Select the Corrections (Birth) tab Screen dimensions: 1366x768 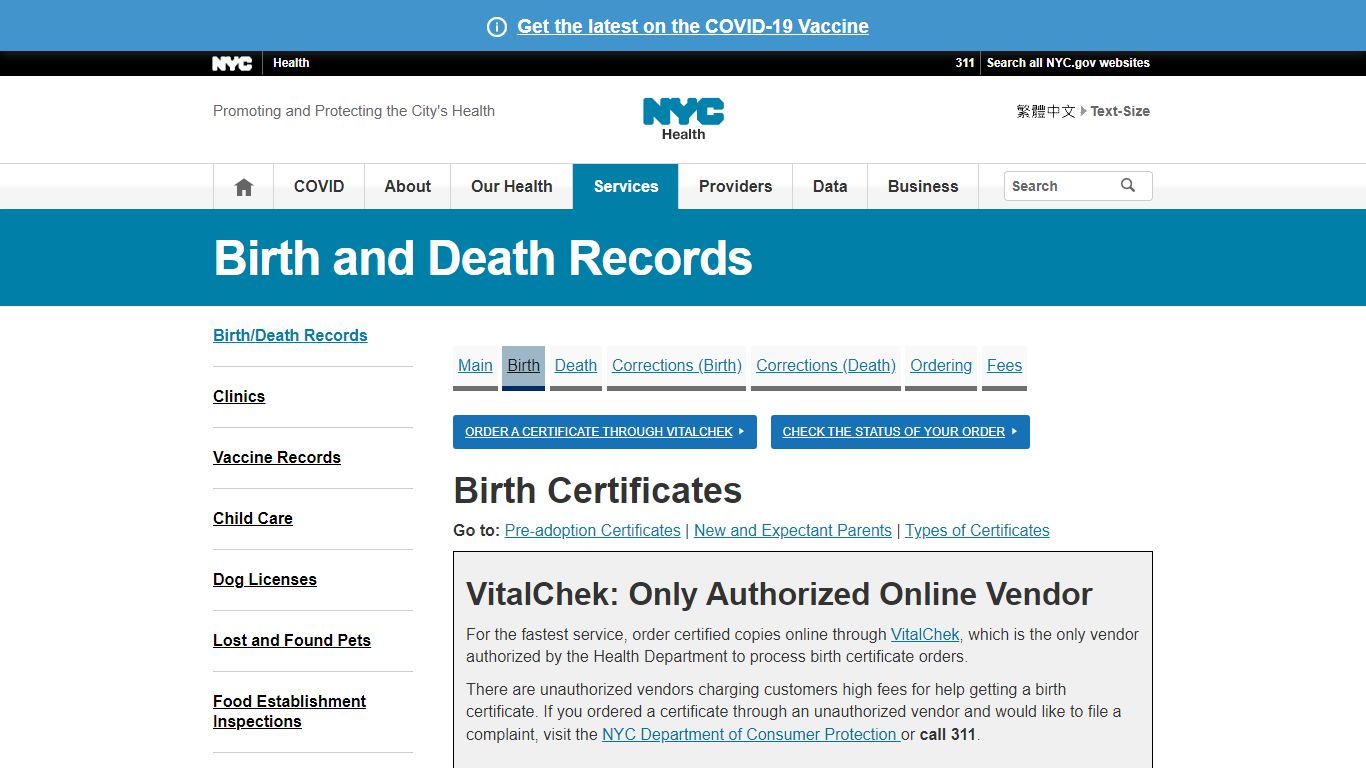click(x=676, y=366)
